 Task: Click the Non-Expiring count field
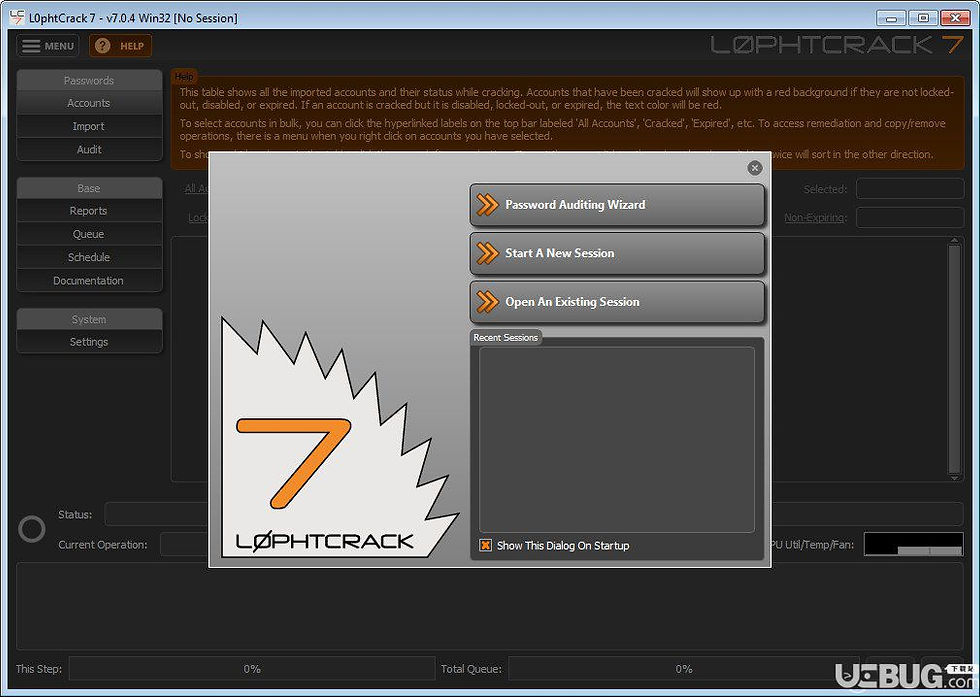[x=909, y=218]
